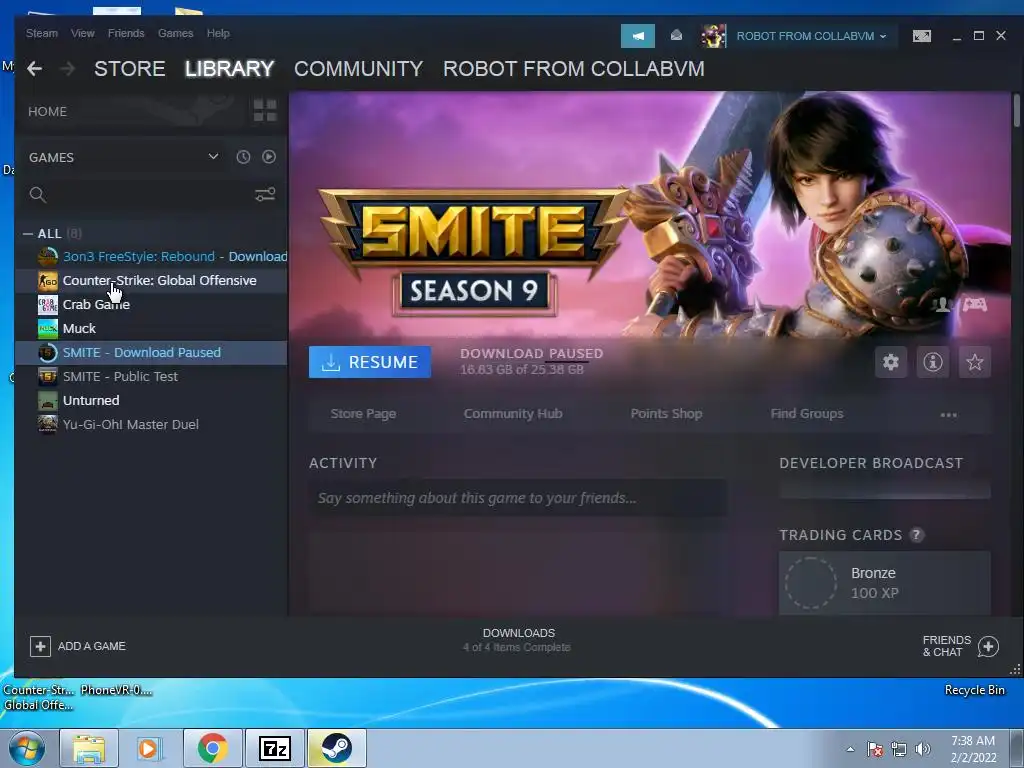This screenshot has height=768, width=1024.
Task: Click the Bronze 100 XP trading card badge
Action: click(884, 583)
